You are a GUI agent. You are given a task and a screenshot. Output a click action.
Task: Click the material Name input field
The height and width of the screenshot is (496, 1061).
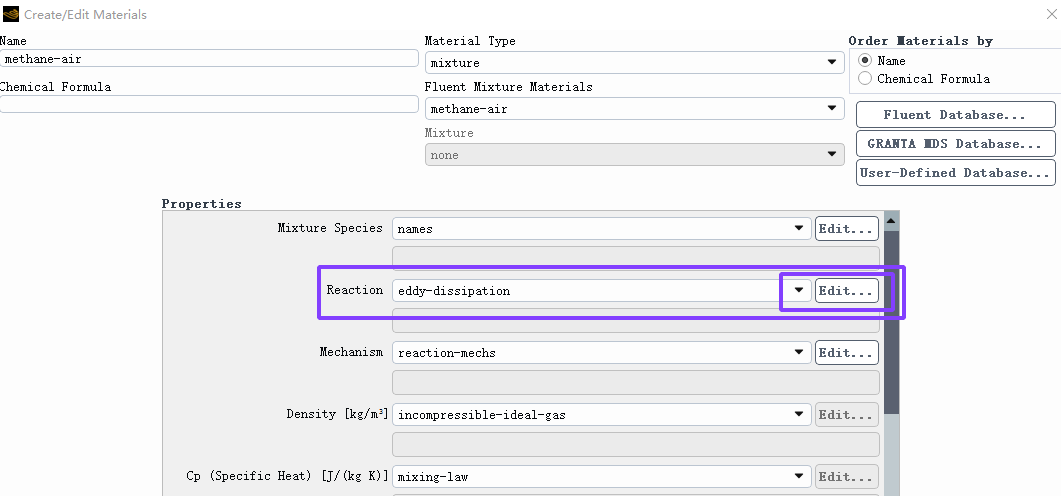point(209,59)
